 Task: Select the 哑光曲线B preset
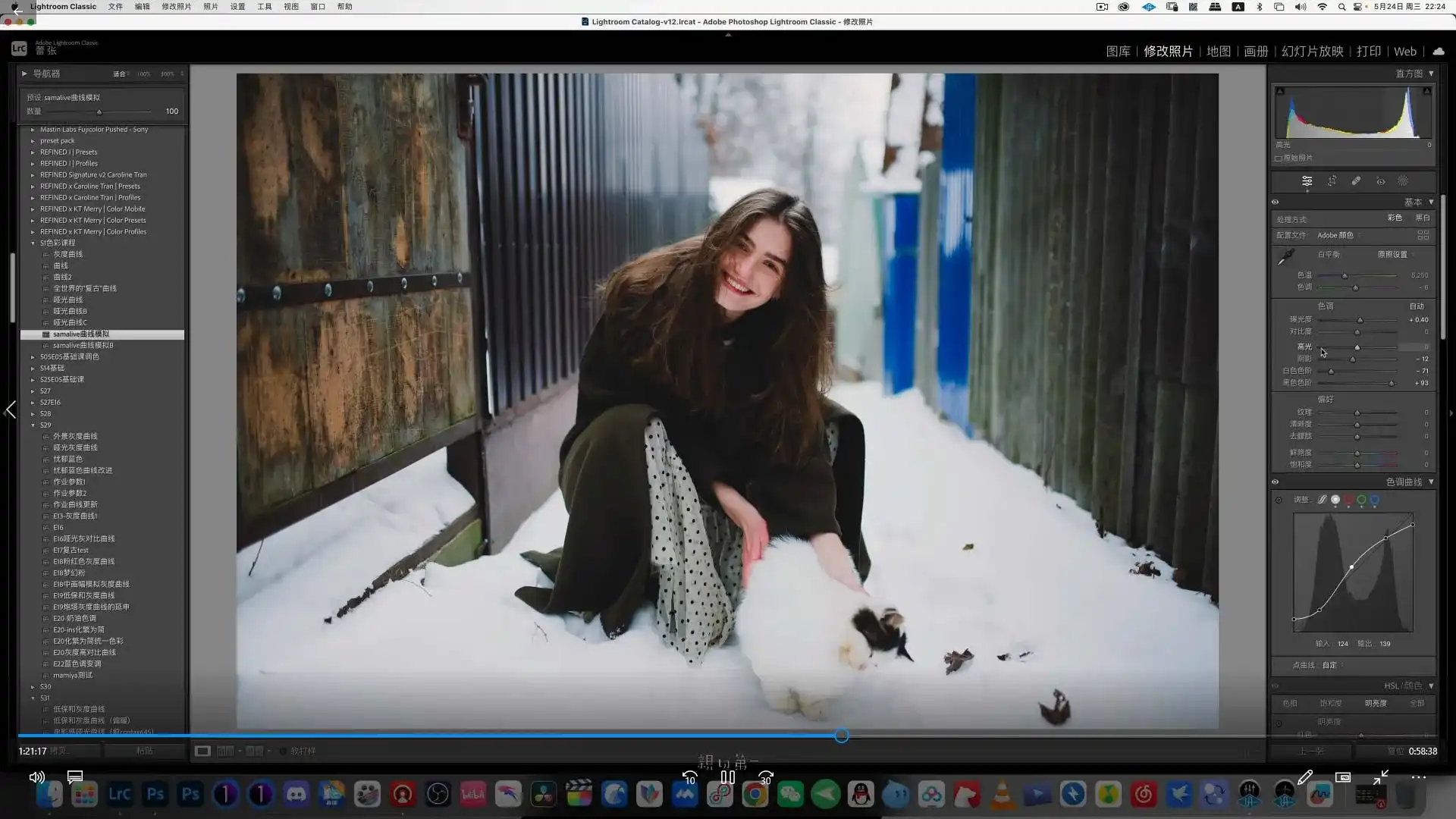[x=70, y=312]
